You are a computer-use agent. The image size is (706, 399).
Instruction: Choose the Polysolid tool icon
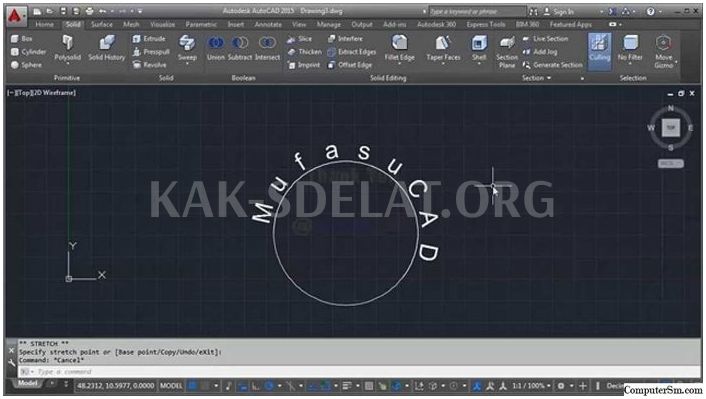click(68, 48)
